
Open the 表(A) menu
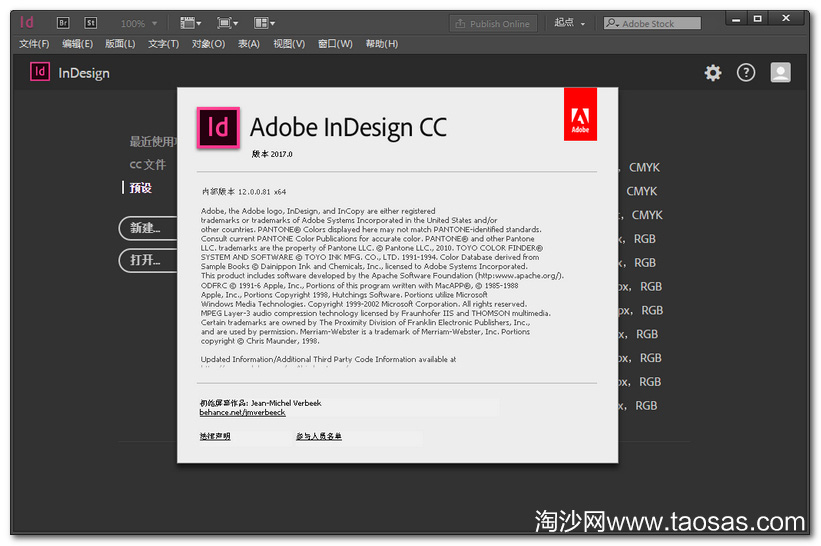(249, 44)
